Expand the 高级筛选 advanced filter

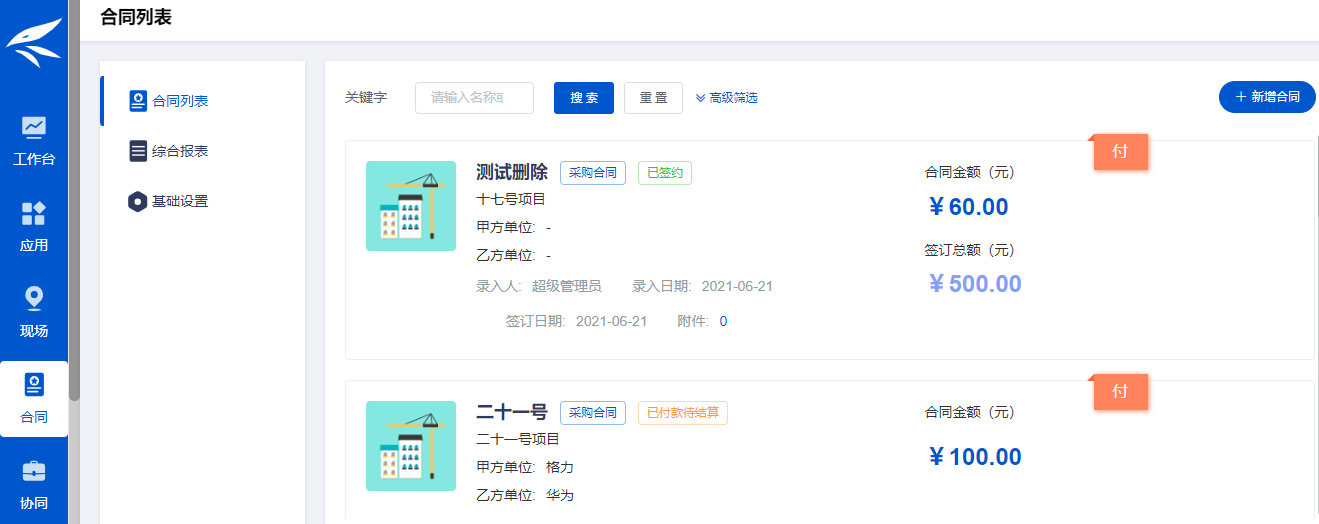click(727, 98)
